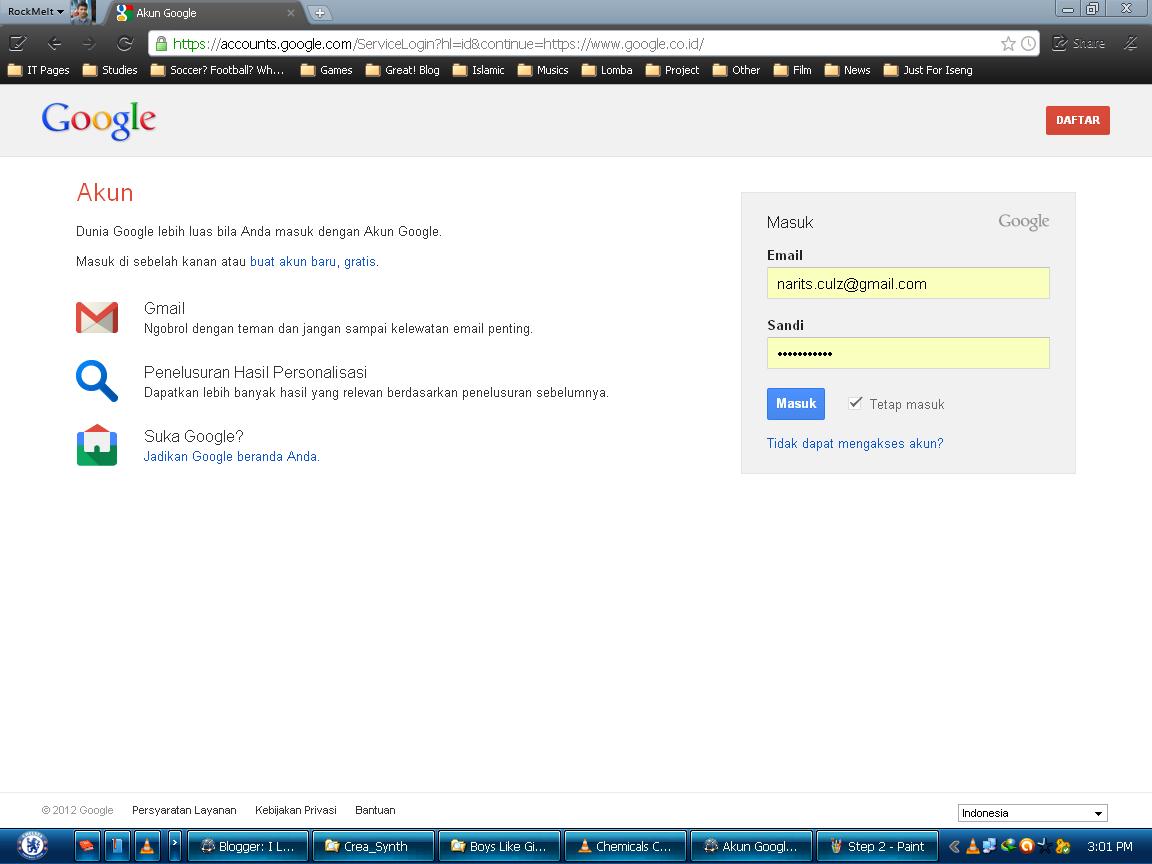The width and height of the screenshot is (1152, 864).
Task: Open the News bookmark folder
Action: pyautogui.click(x=848, y=70)
